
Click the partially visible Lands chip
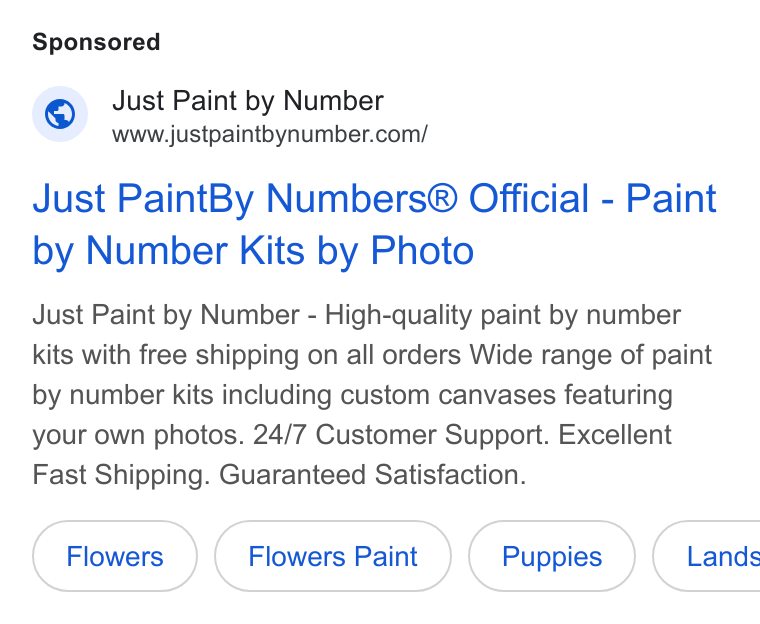[x=707, y=556]
